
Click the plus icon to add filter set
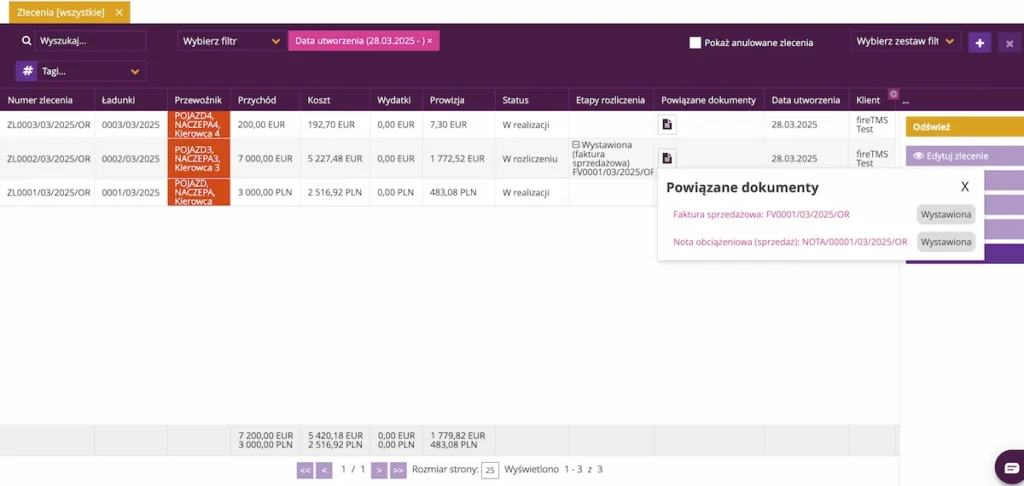click(980, 42)
